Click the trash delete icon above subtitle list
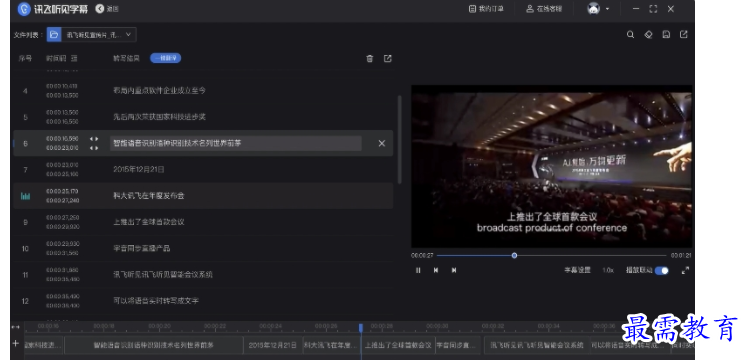 (370, 58)
